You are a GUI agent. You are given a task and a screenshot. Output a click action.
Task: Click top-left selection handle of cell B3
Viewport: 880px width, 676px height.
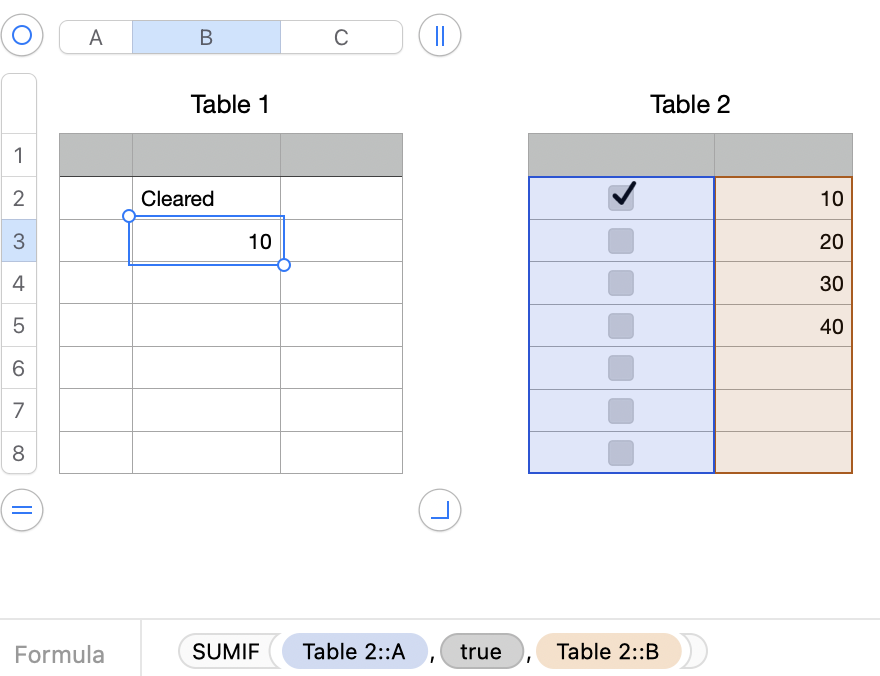click(x=129, y=216)
